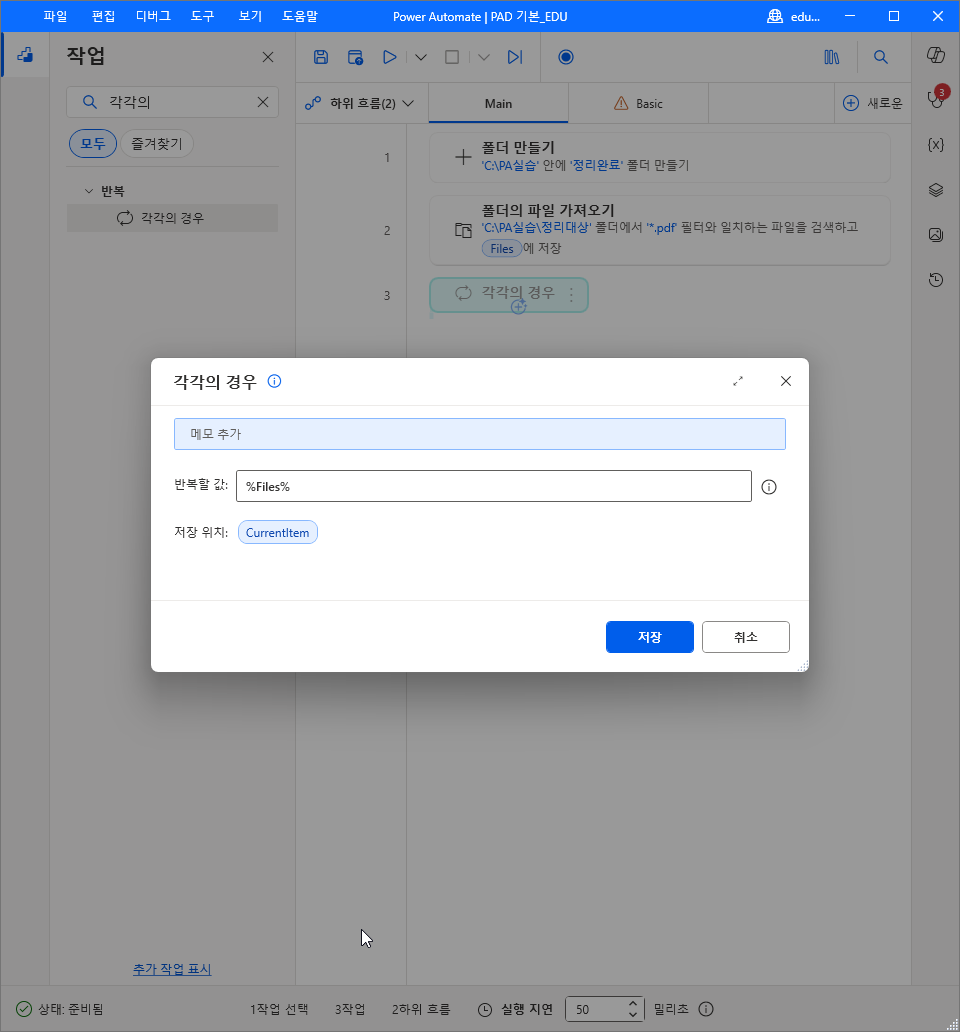Viewport: 960px width, 1032px height.
Task: Open the 도움말 menu
Action: [300, 16]
